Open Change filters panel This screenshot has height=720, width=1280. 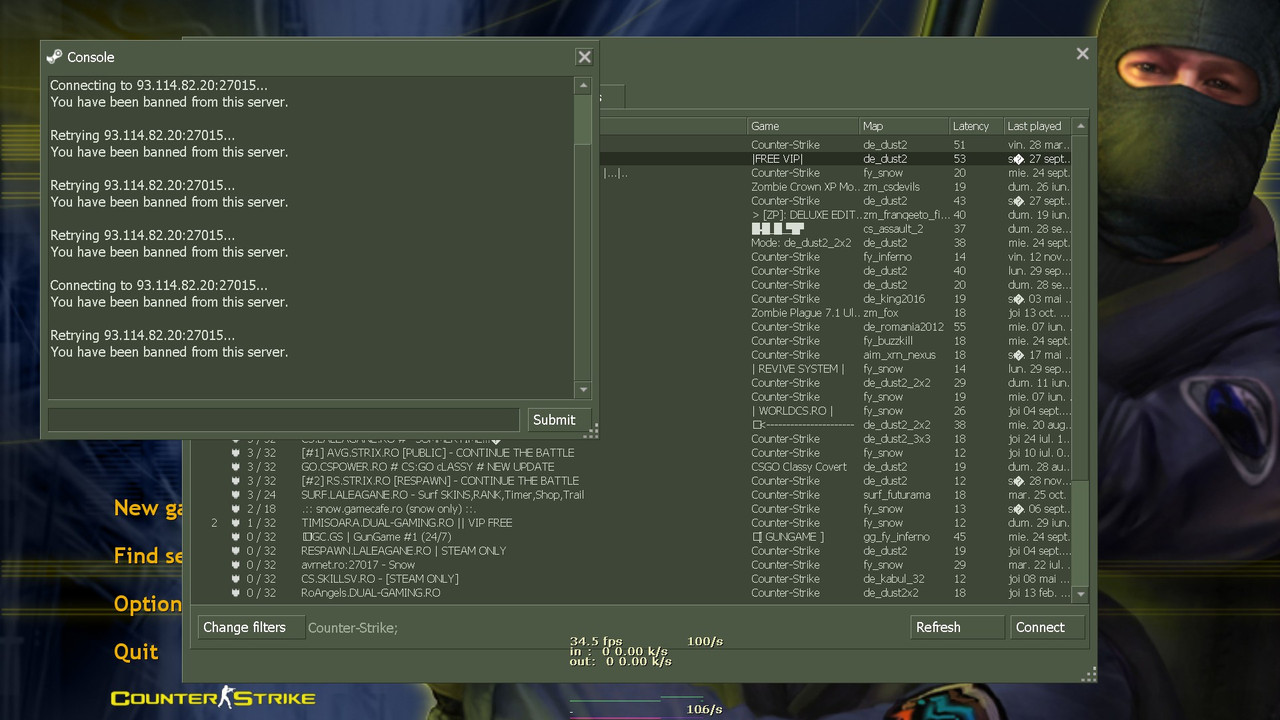(250, 627)
